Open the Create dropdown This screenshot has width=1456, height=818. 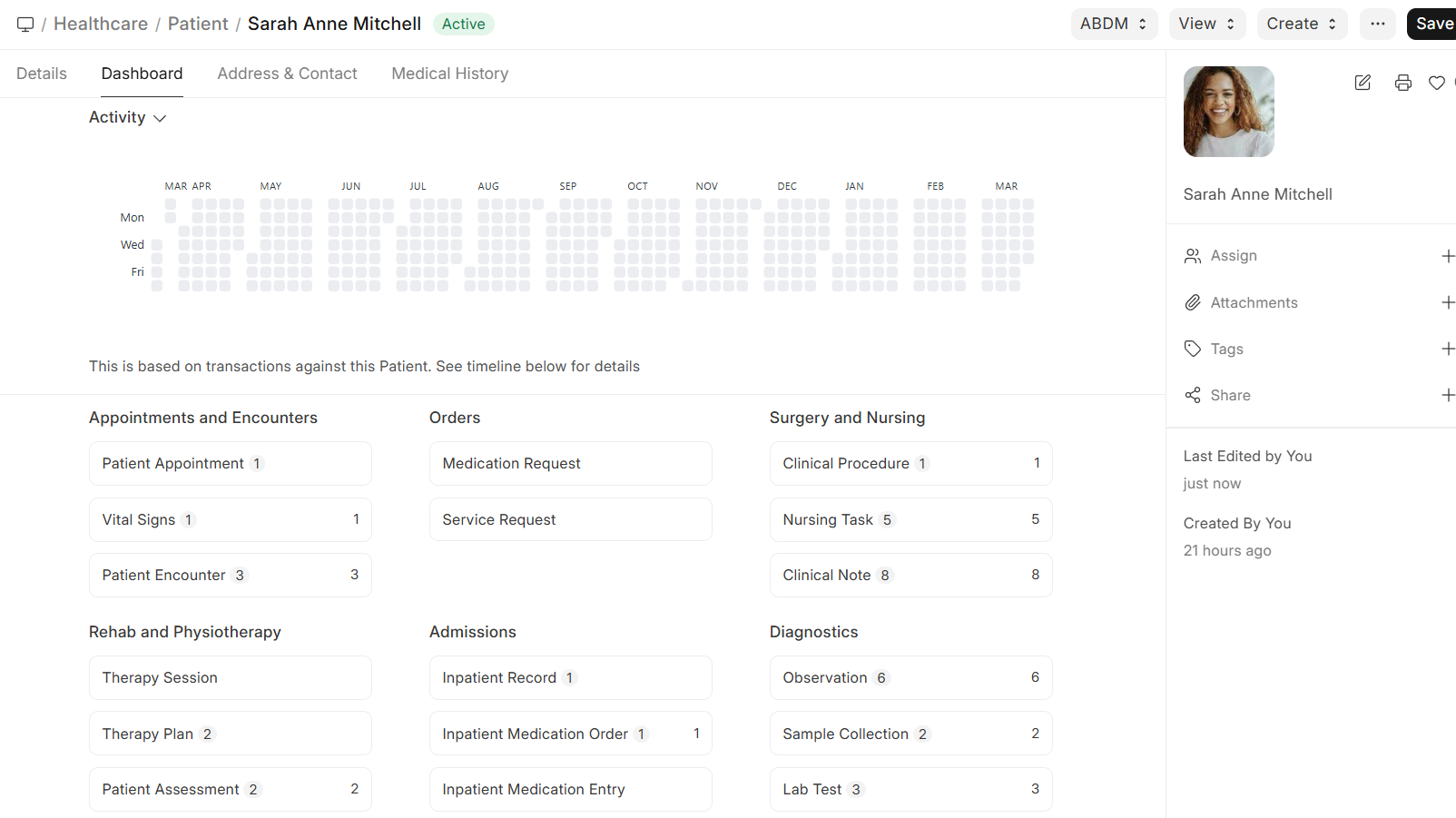point(1302,24)
